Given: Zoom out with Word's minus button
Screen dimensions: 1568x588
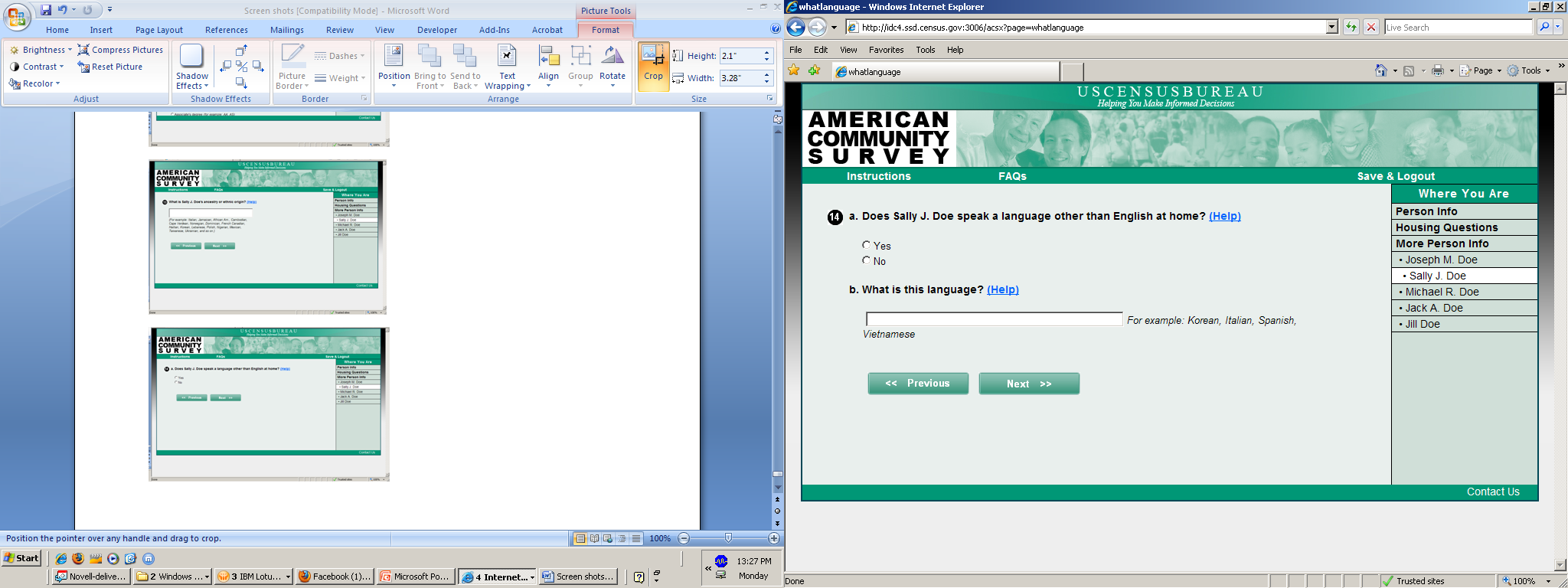Looking at the screenshot, I should point(684,538).
